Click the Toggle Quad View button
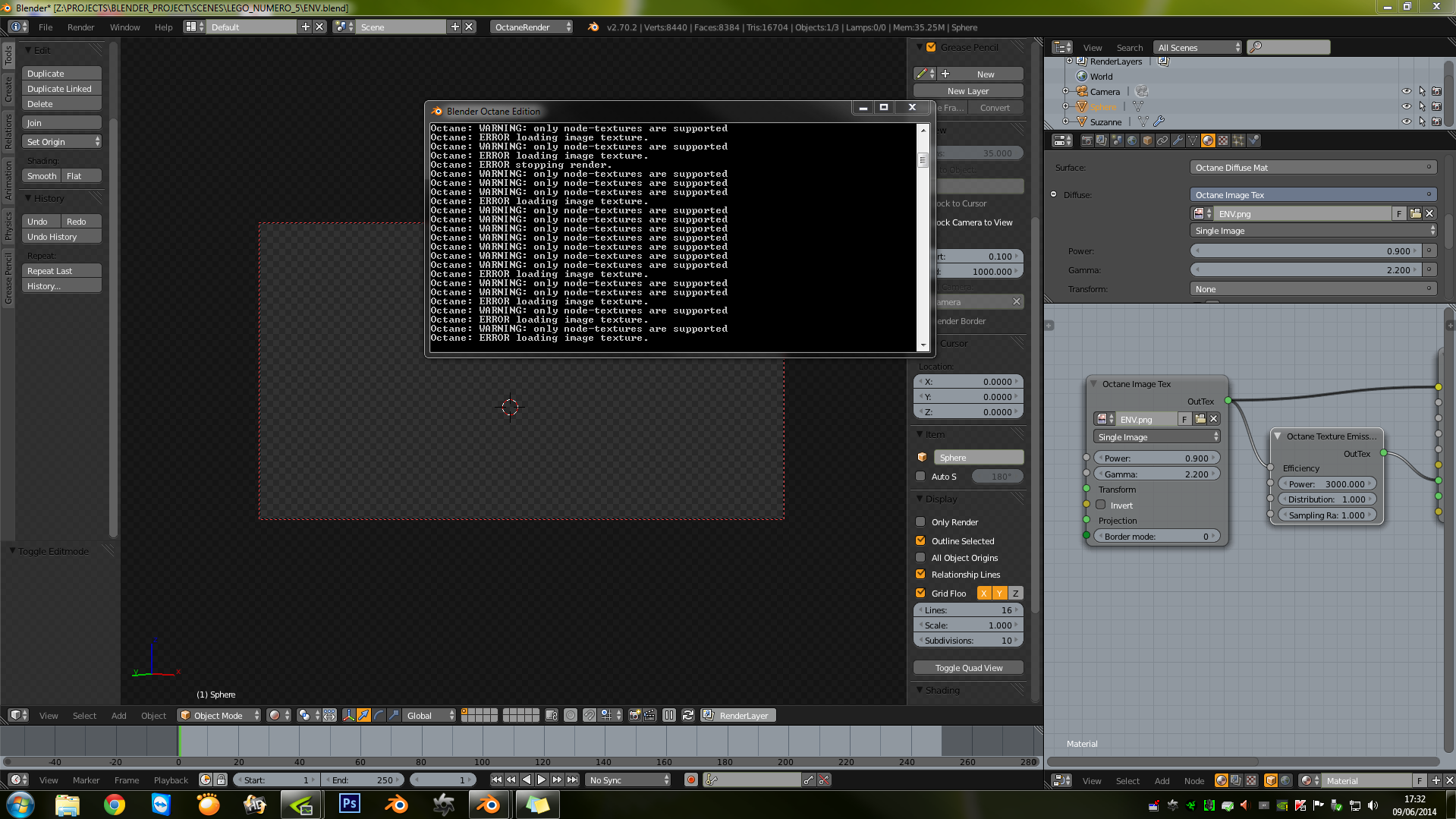Viewport: 1456px width, 819px height. tap(968, 668)
